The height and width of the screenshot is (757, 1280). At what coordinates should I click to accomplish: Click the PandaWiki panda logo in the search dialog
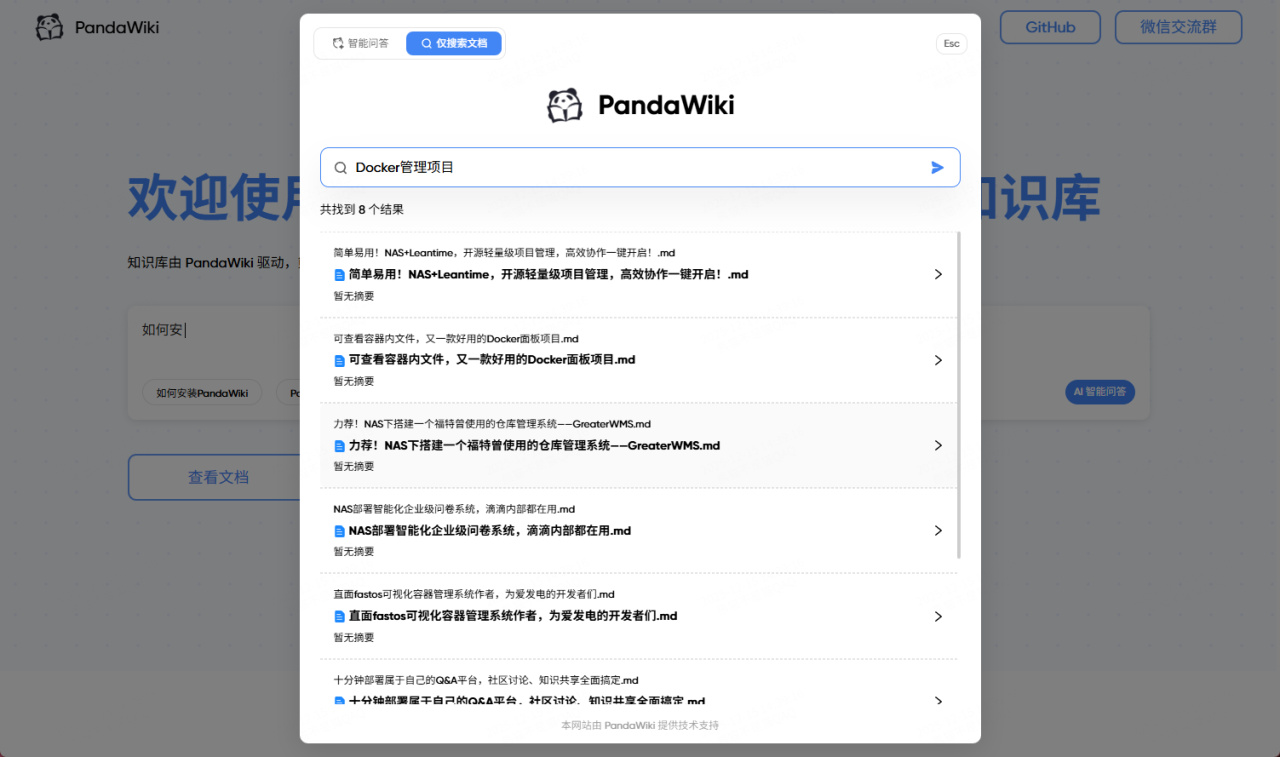pos(565,105)
